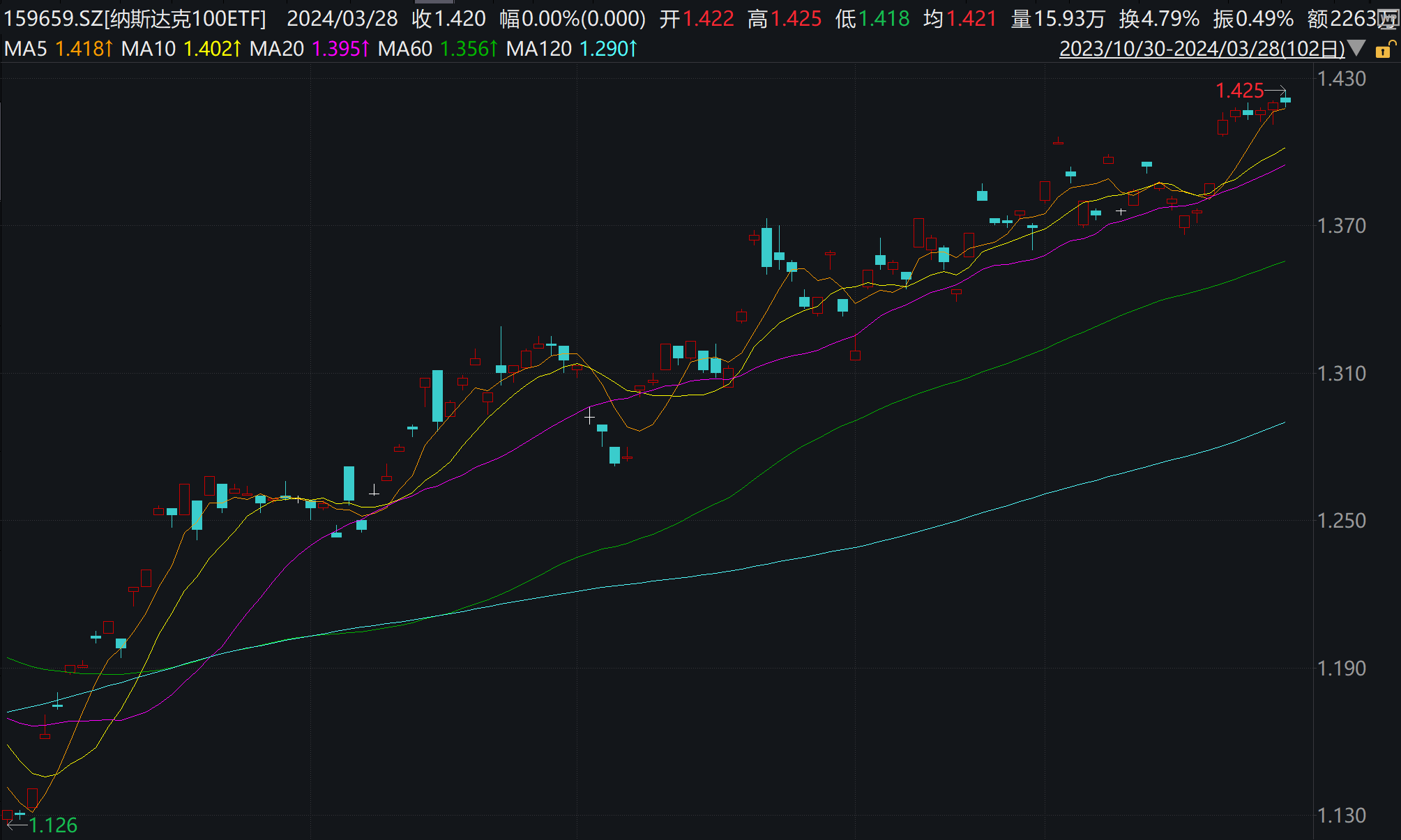Viewport: 1401px width, 840px height.
Task: Click the 量15.93万 volume value
Action: [1058, 19]
